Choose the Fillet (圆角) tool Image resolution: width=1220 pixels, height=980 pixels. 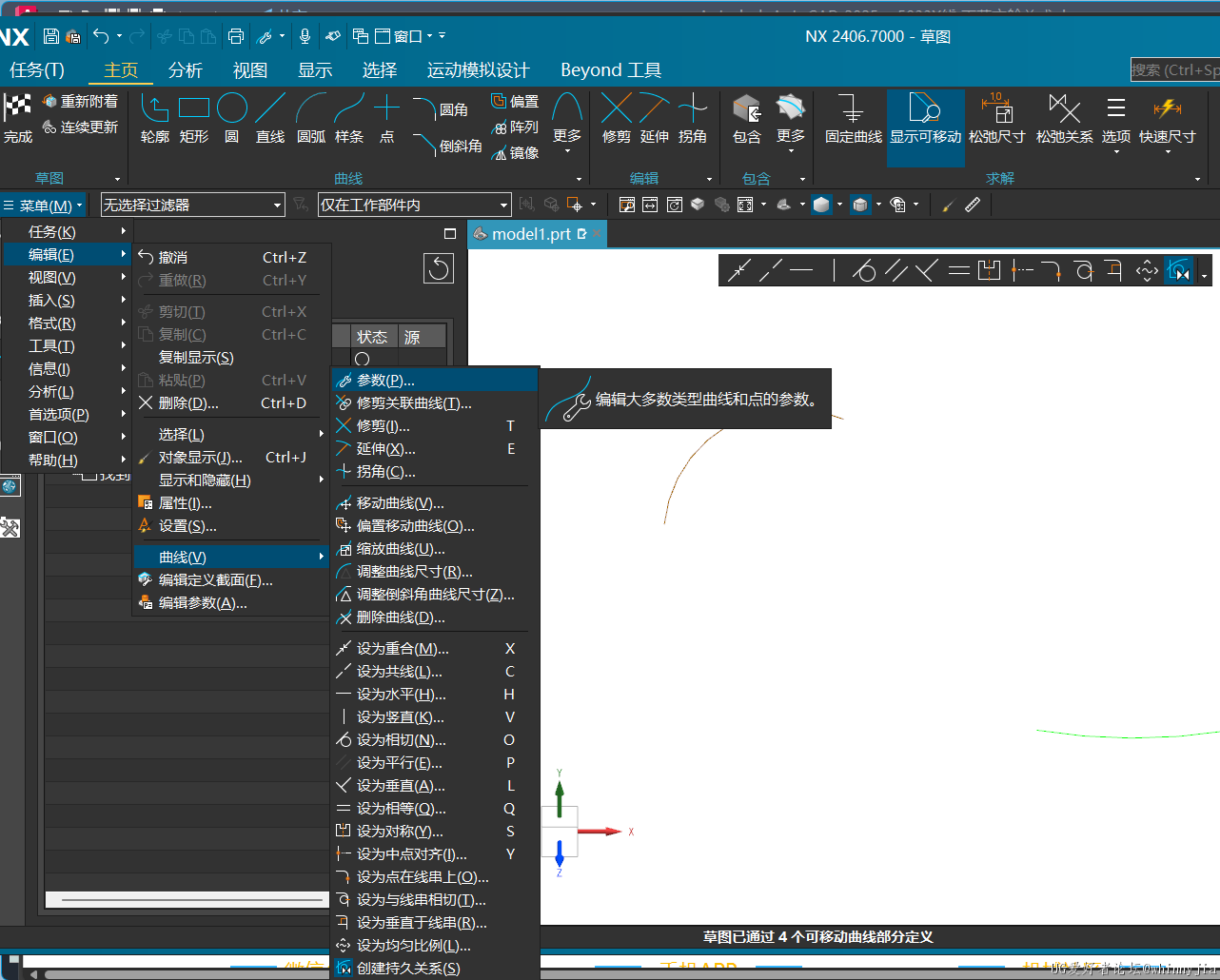[441, 109]
